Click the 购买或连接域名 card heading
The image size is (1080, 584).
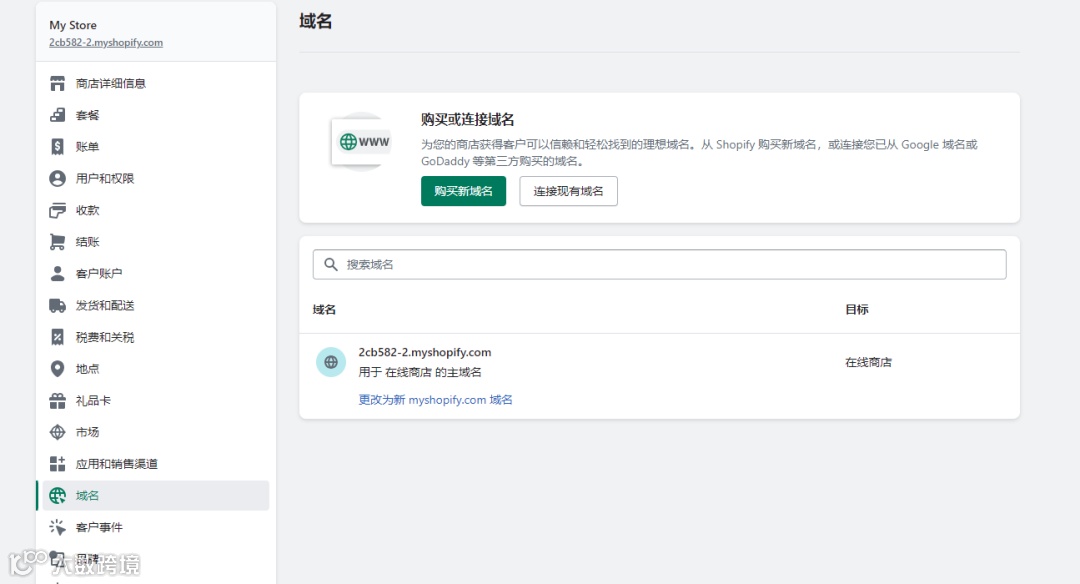(468, 119)
